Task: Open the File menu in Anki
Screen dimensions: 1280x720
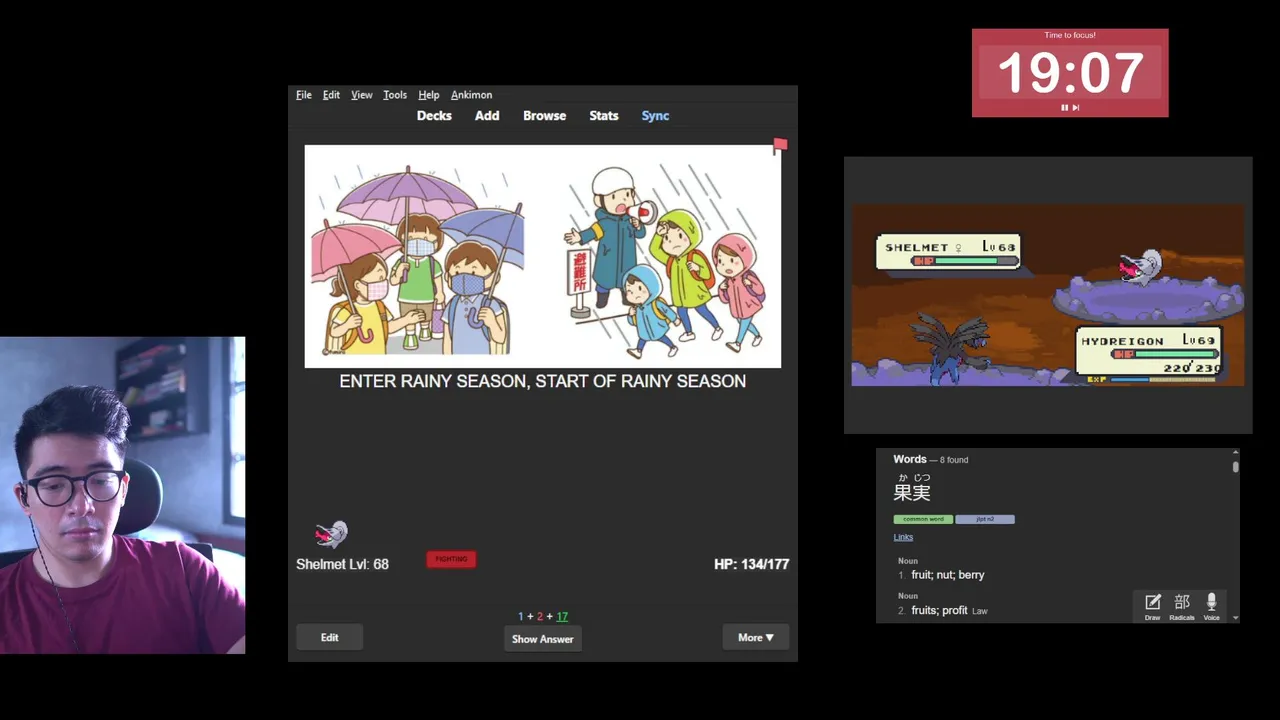Action: tap(304, 95)
